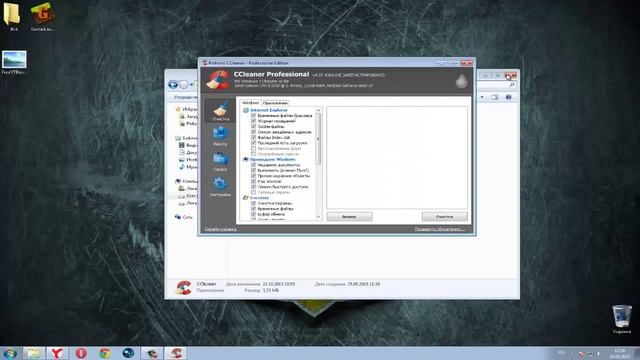Launch Google Chrome from the taskbar

104,353
